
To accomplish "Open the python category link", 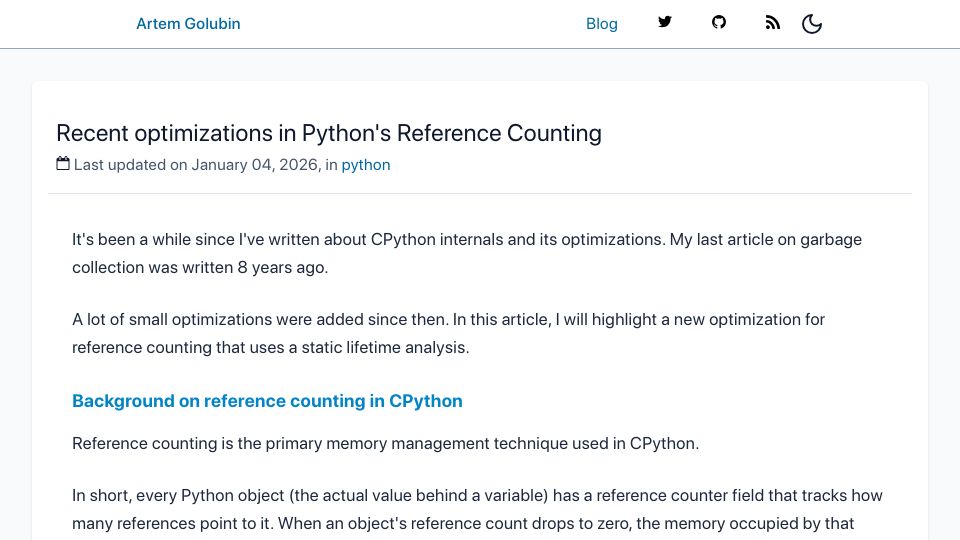I will 366,165.
